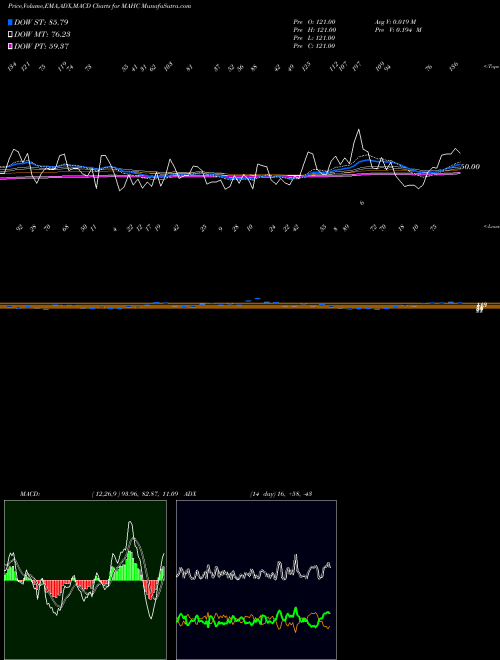Click the magenta DOW PT legend swatch
The width and height of the screenshot is (500, 660).
[x=10, y=46]
